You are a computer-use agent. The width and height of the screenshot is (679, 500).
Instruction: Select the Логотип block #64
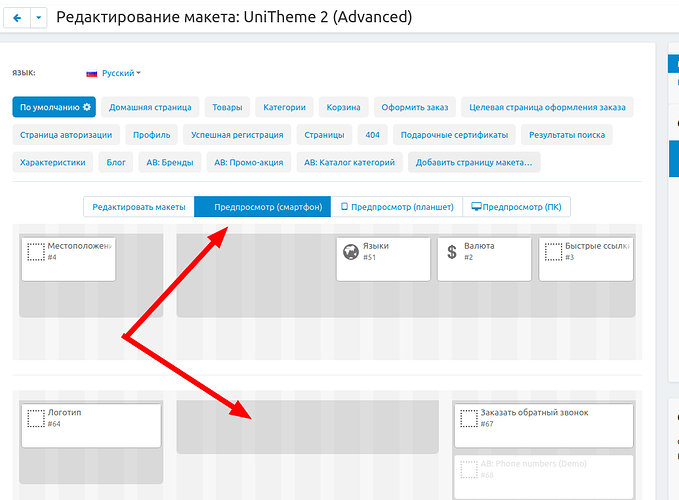click(91, 426)
